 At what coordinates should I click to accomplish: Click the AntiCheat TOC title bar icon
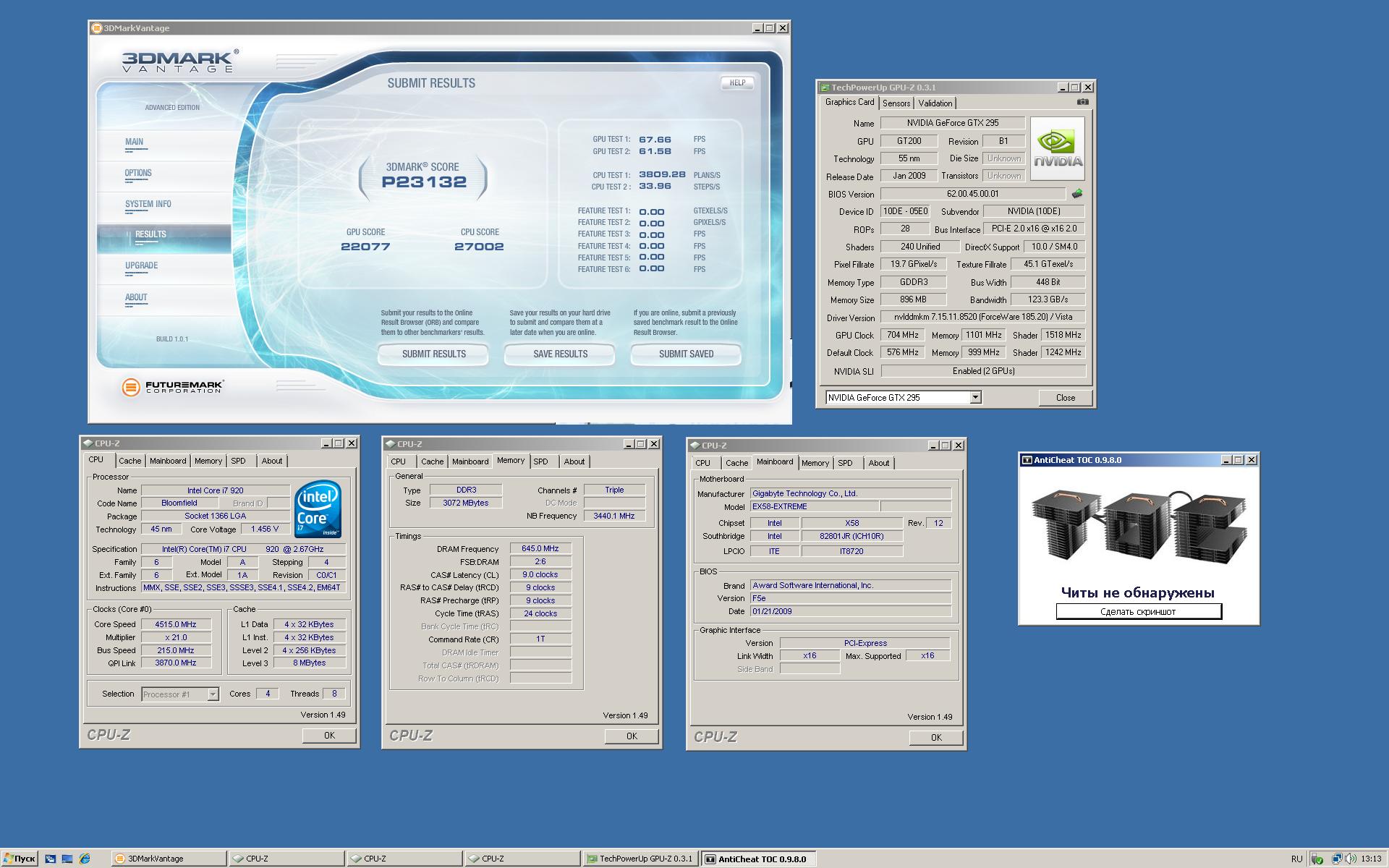pos(1027,460)
